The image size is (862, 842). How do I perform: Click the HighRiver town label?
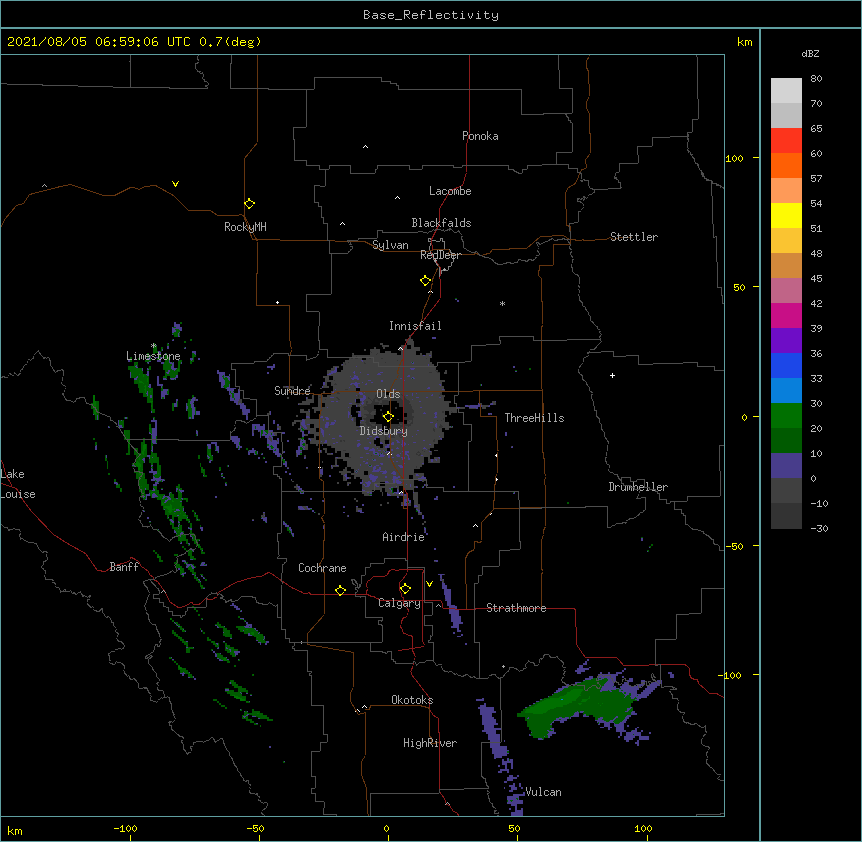pyautogui.click(x=430, y=743)
